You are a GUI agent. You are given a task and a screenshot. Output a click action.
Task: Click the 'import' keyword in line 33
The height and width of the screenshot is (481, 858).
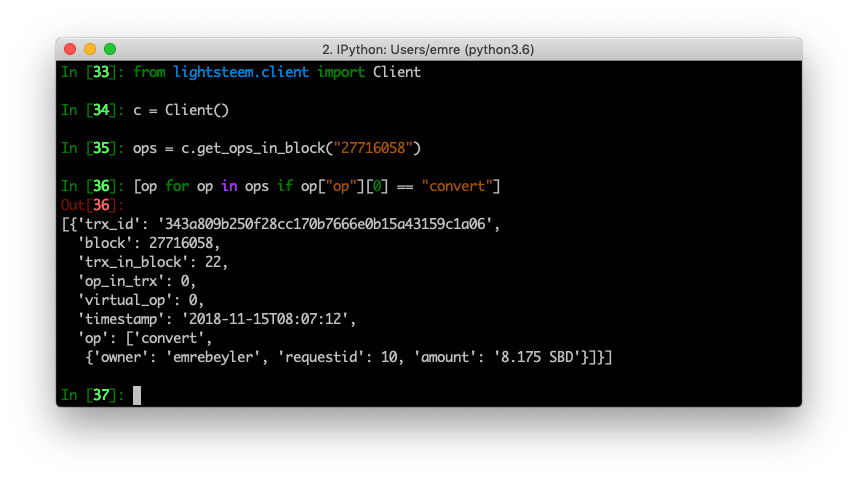(x=341, y=72)
